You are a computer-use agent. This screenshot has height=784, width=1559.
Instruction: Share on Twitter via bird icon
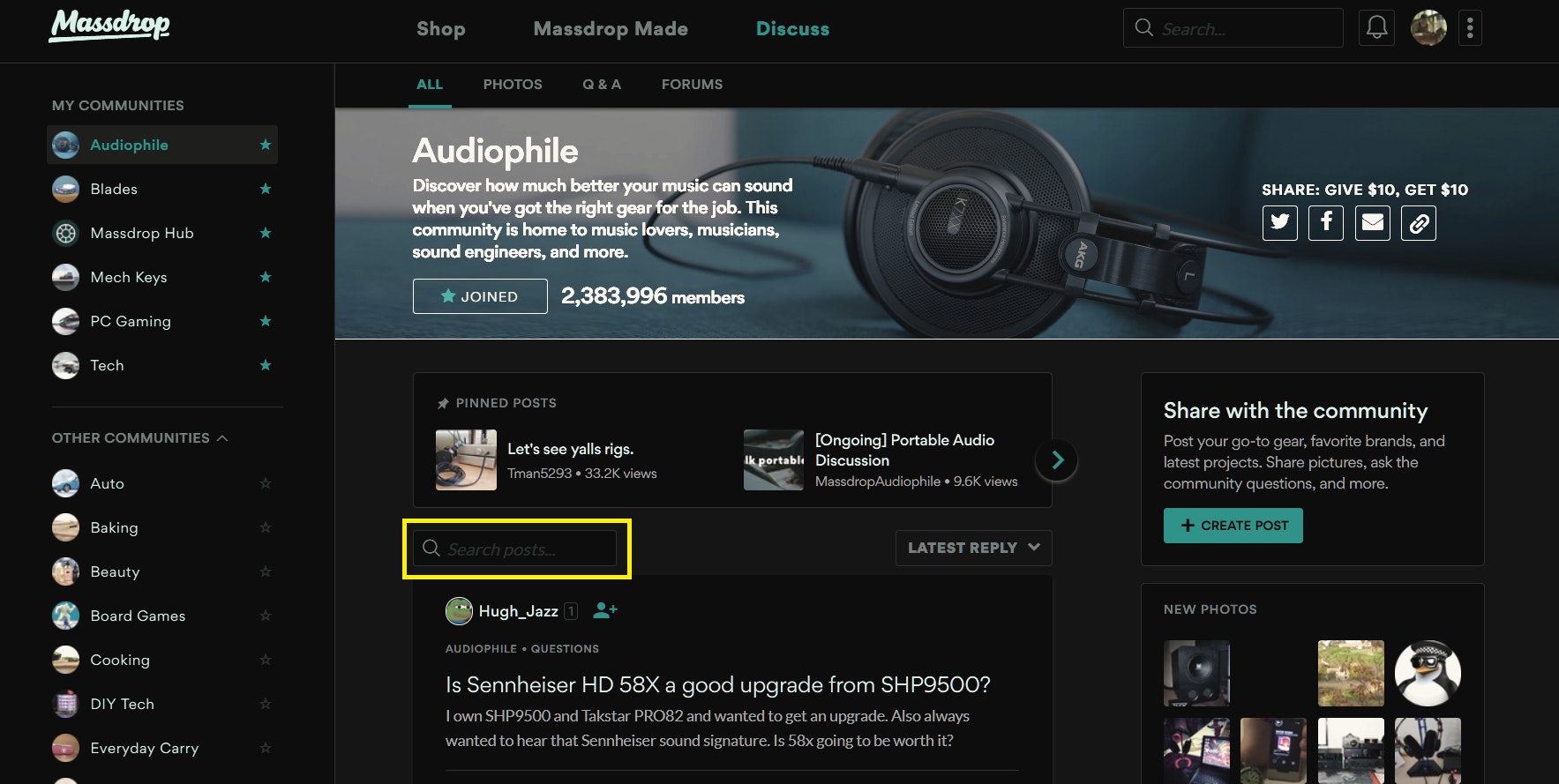click(x=1279, y=223)
